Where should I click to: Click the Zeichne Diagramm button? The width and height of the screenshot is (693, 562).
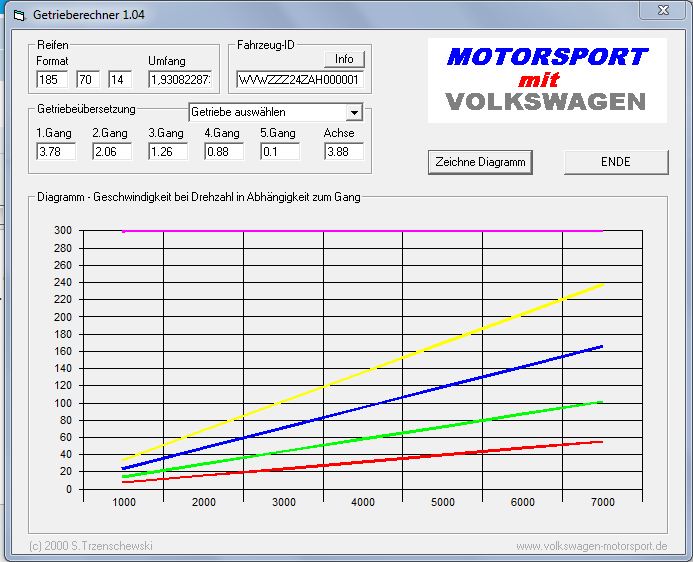point(480,162)
